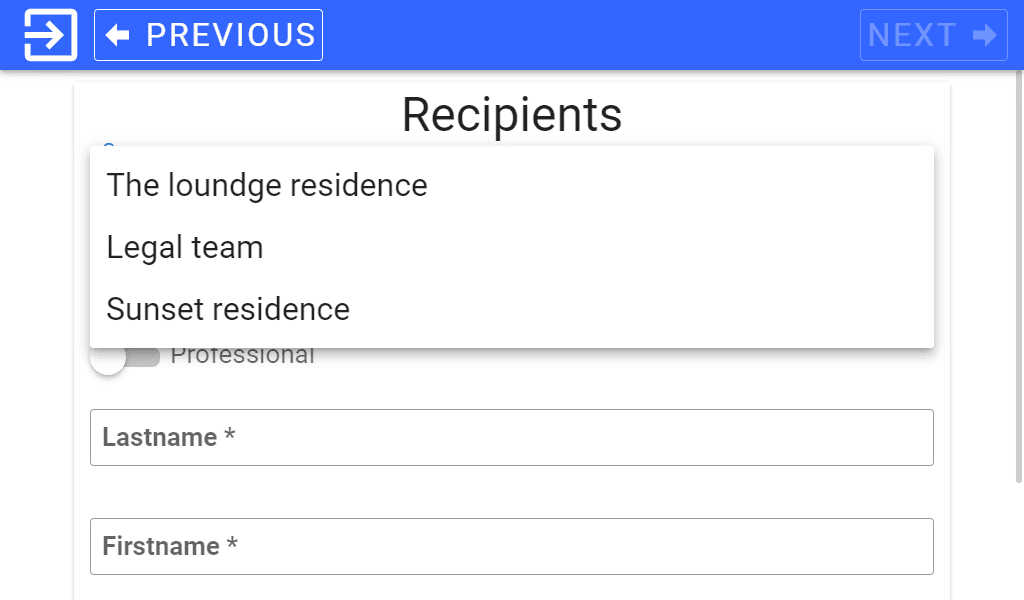The height and width of the screenshot is (600, 1024).
Task: Pick "Sunset residence" from dropdown
Action: [228, 309]
